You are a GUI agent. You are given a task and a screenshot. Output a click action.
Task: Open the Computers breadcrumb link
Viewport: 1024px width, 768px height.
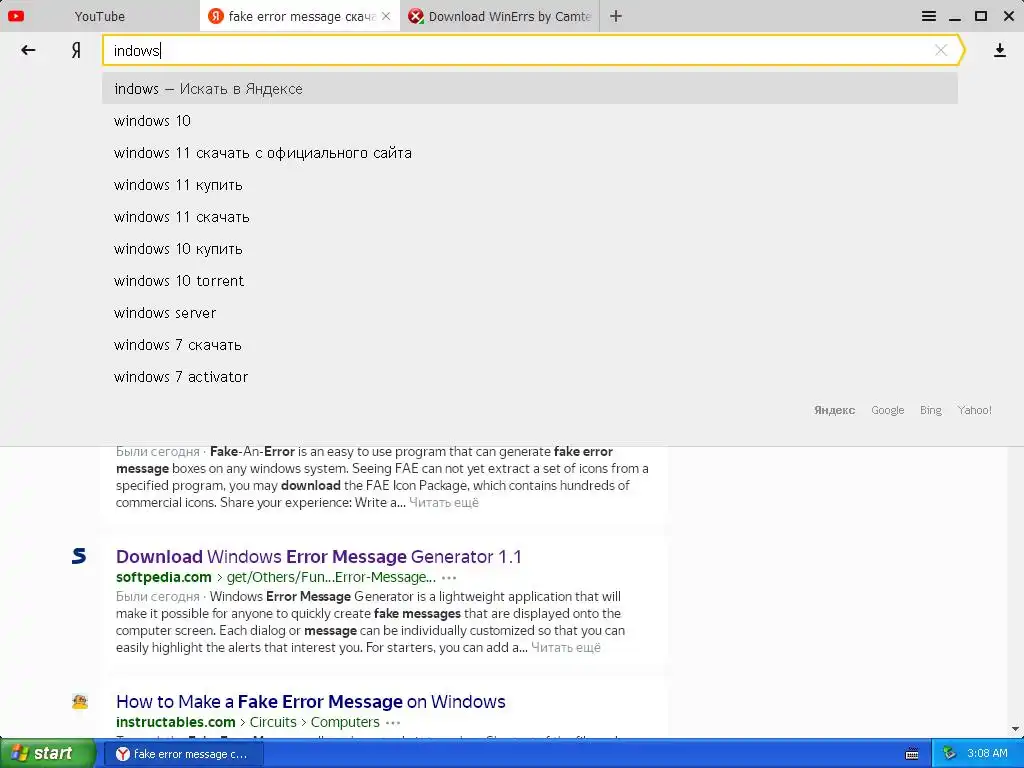[345, 722]
